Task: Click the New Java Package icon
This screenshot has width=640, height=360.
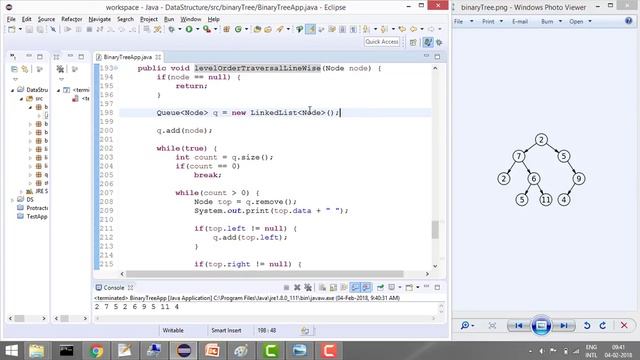Action: click(x=227, y=29)
